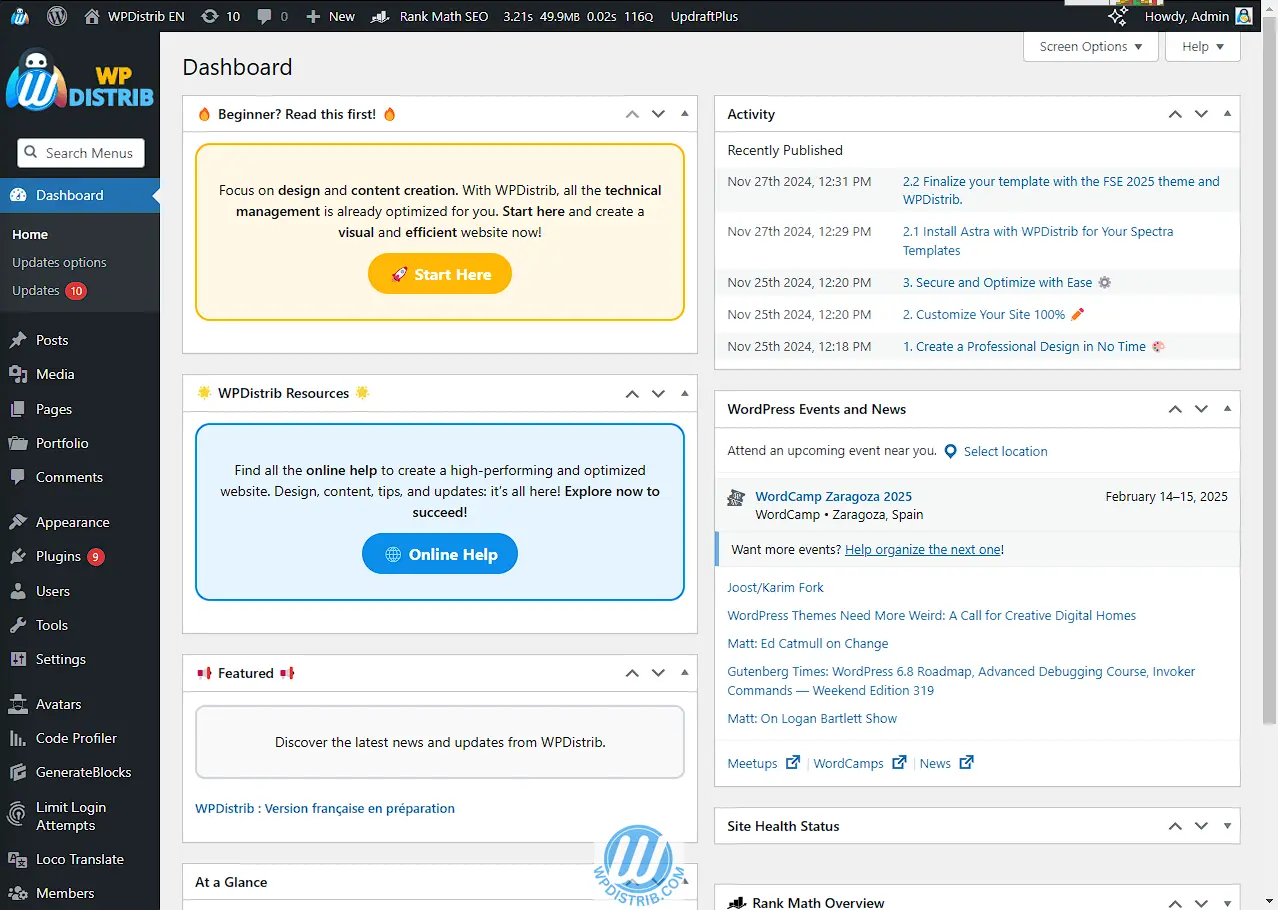The image size is (1278, 910).
Task: Move the WPDistrib Resources panel up
Action: click(x=632, y=393)
